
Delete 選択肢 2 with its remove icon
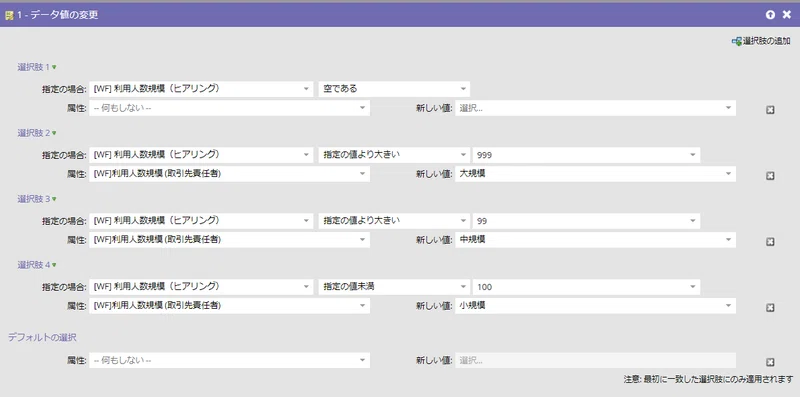tap(770, 176)
